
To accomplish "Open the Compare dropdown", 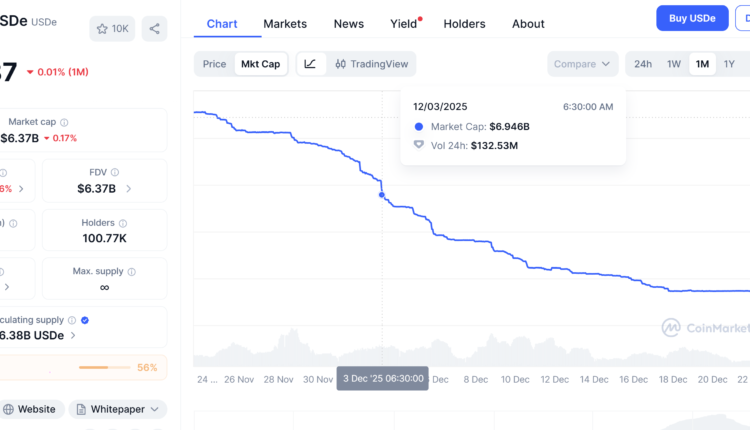I will (x=582, y=64).
